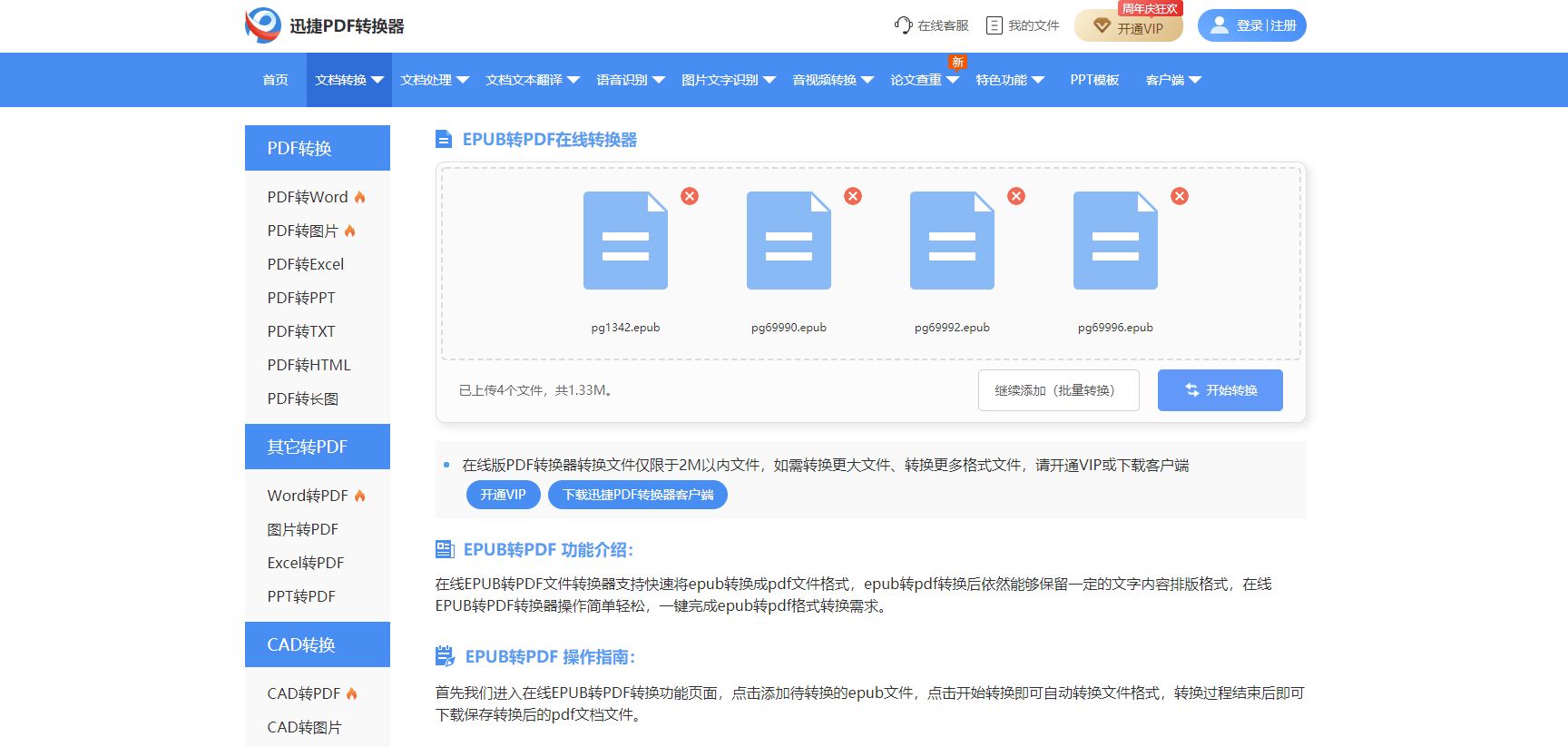Open 图片转PDF in sidebar
1568x747 pixels.
[303, 529]
